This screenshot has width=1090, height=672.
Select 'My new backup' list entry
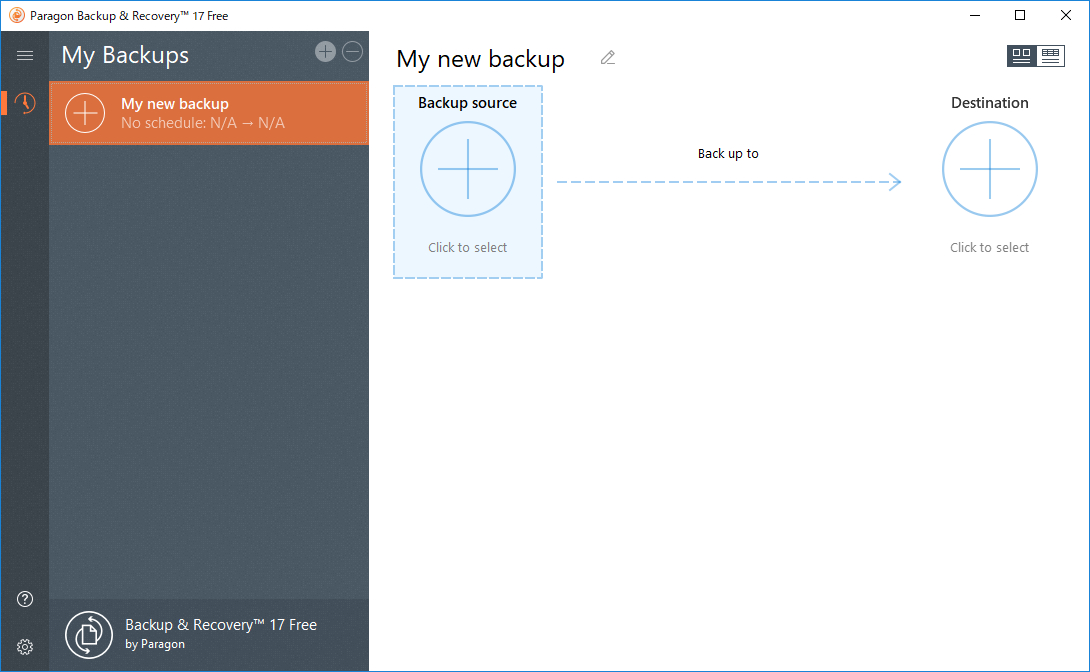[x=209, y=113]
